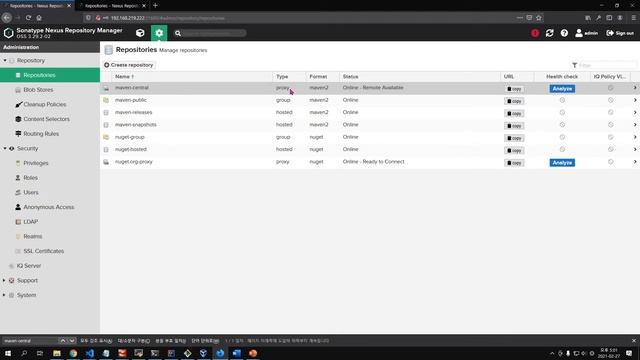Copy URL of maven-snapshots repository

[514, 126]
